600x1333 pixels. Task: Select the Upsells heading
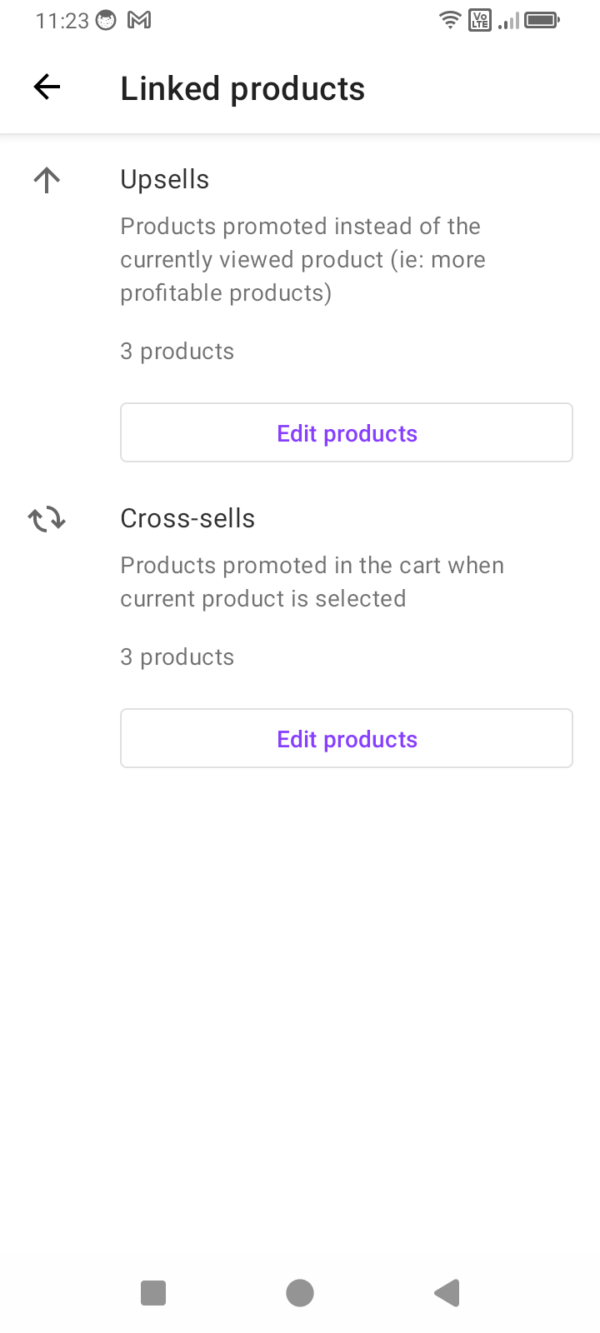[x=165, y=180]
